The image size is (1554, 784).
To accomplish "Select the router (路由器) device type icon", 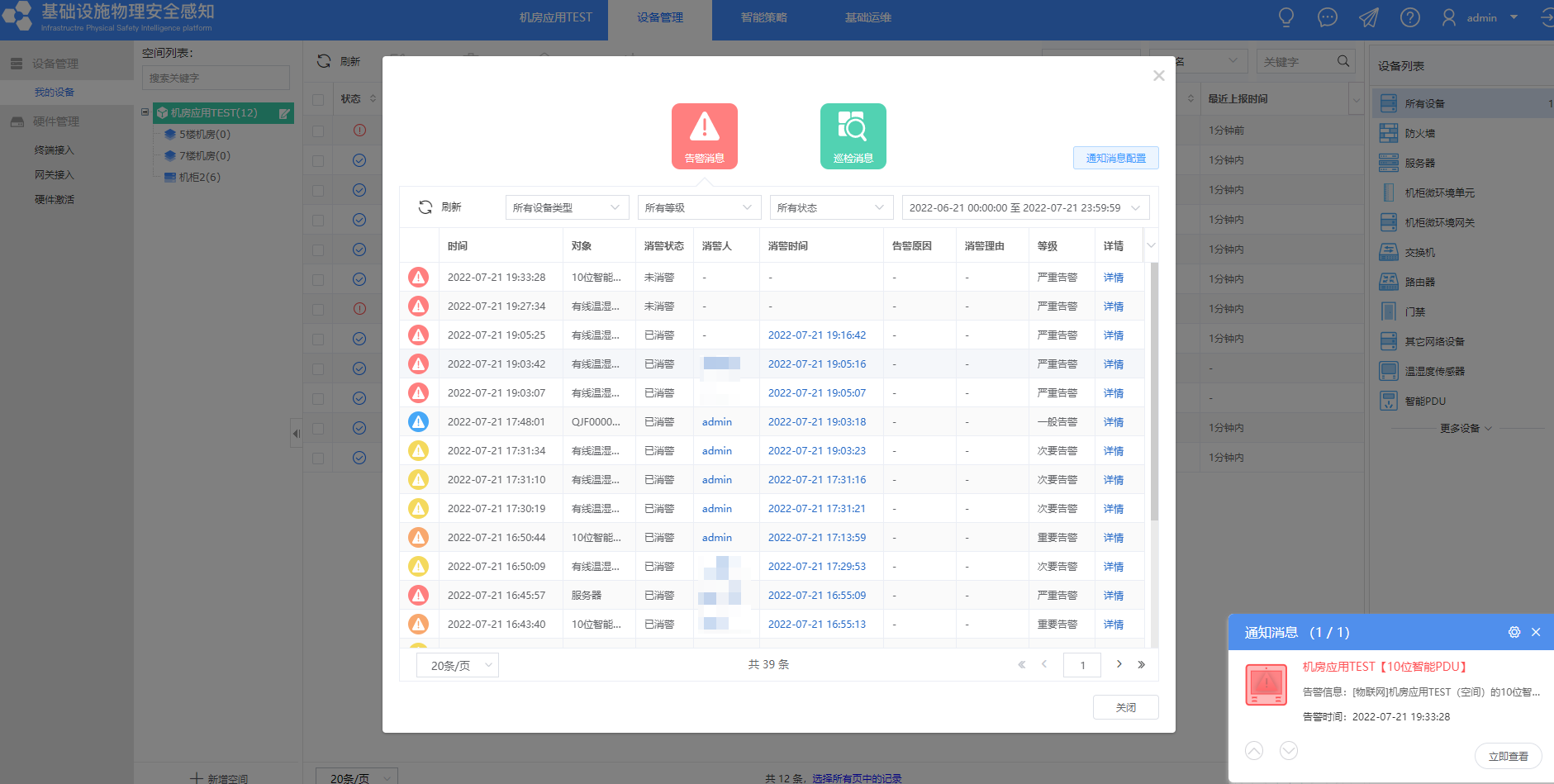I will (x=1389, y=282).
